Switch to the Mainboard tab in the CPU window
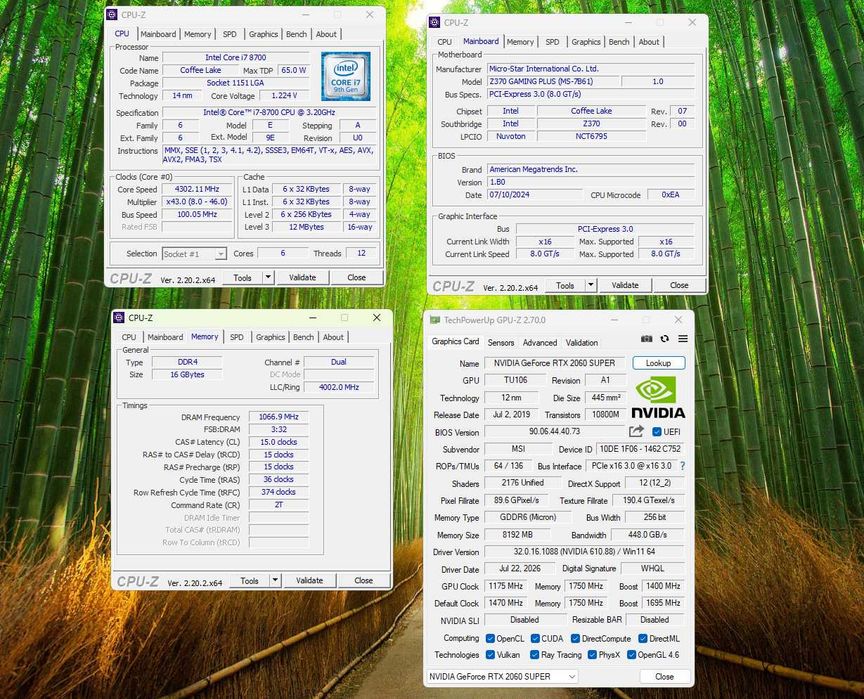 (158, 34)
